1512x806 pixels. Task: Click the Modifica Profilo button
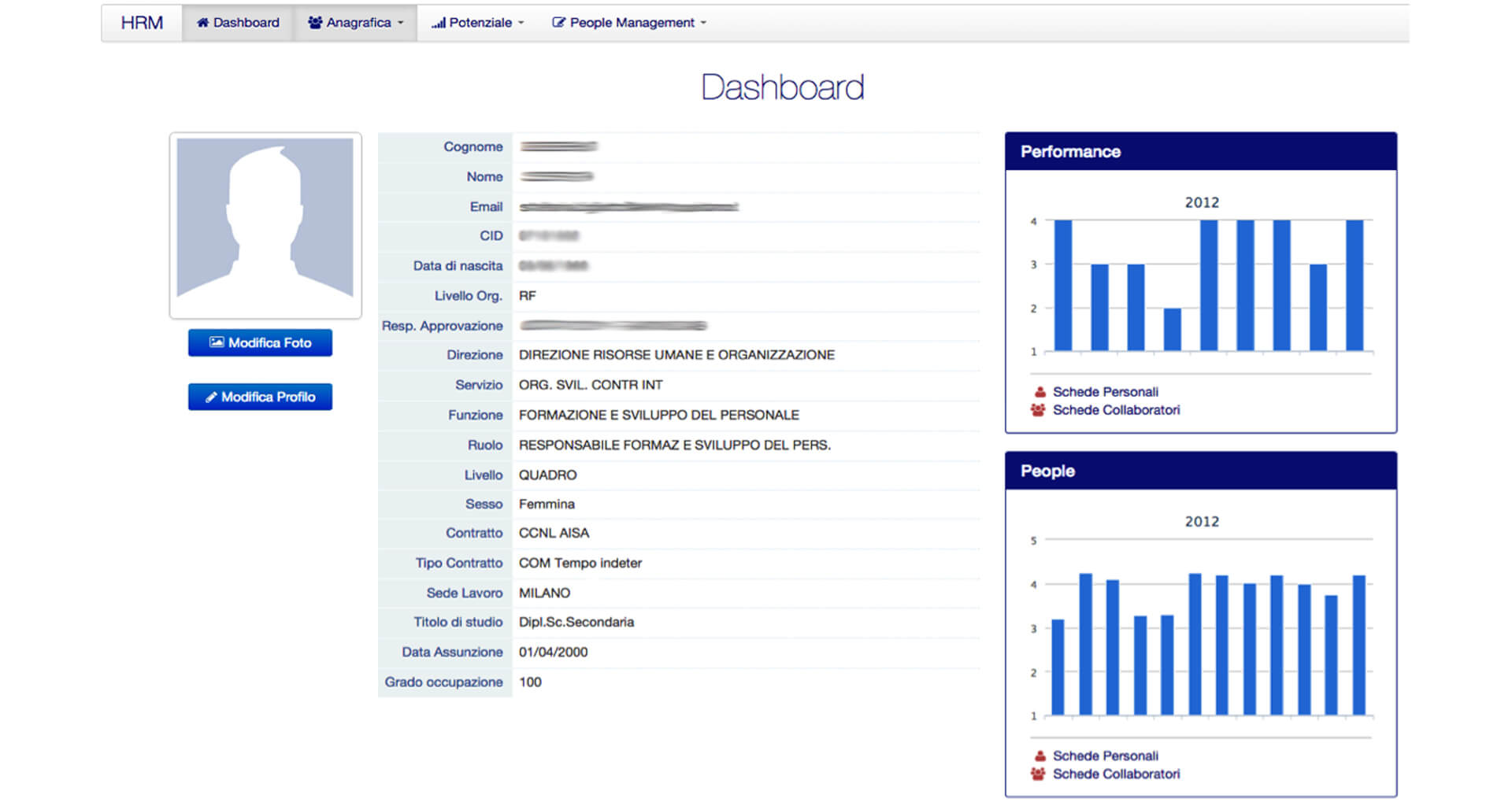coord(260,396)
